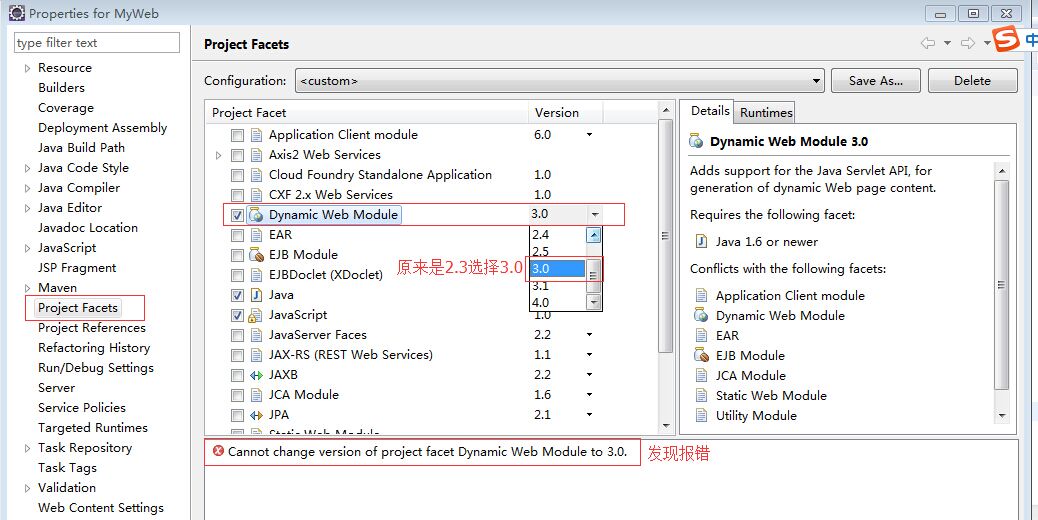The image size is (1038, 520).
Task: Open Deployment Assembly settings page
Action: tap(102, 128)
